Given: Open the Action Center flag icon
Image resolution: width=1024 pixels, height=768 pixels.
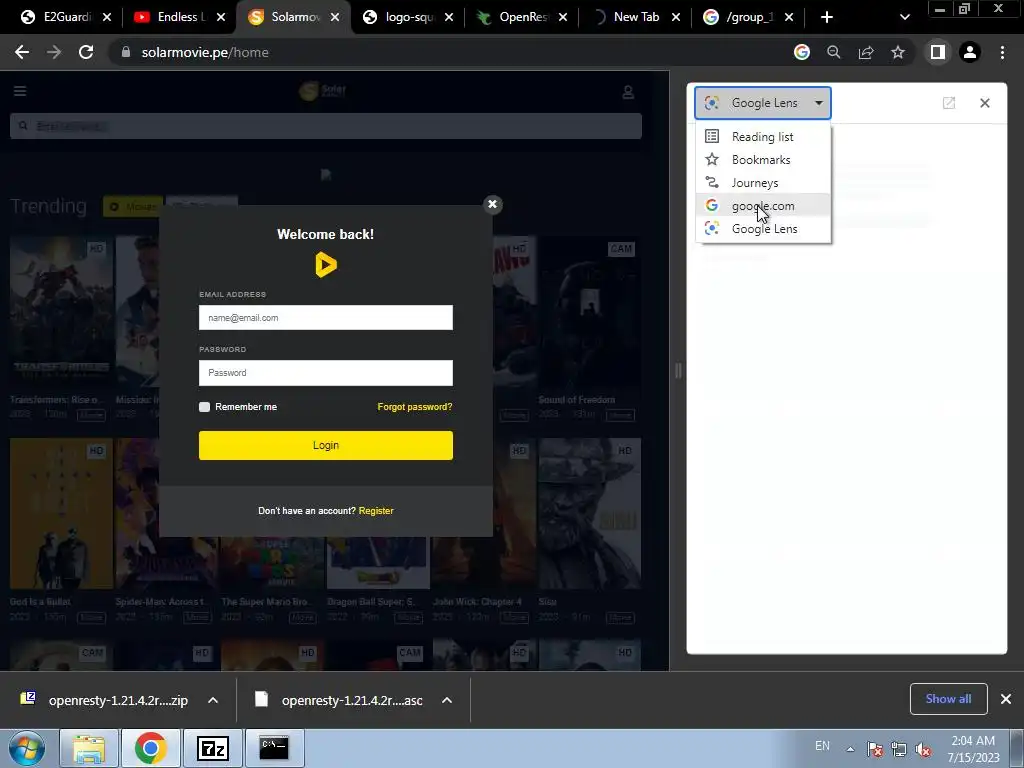Looking at the screenshot, I should click(x=875, y=749).
